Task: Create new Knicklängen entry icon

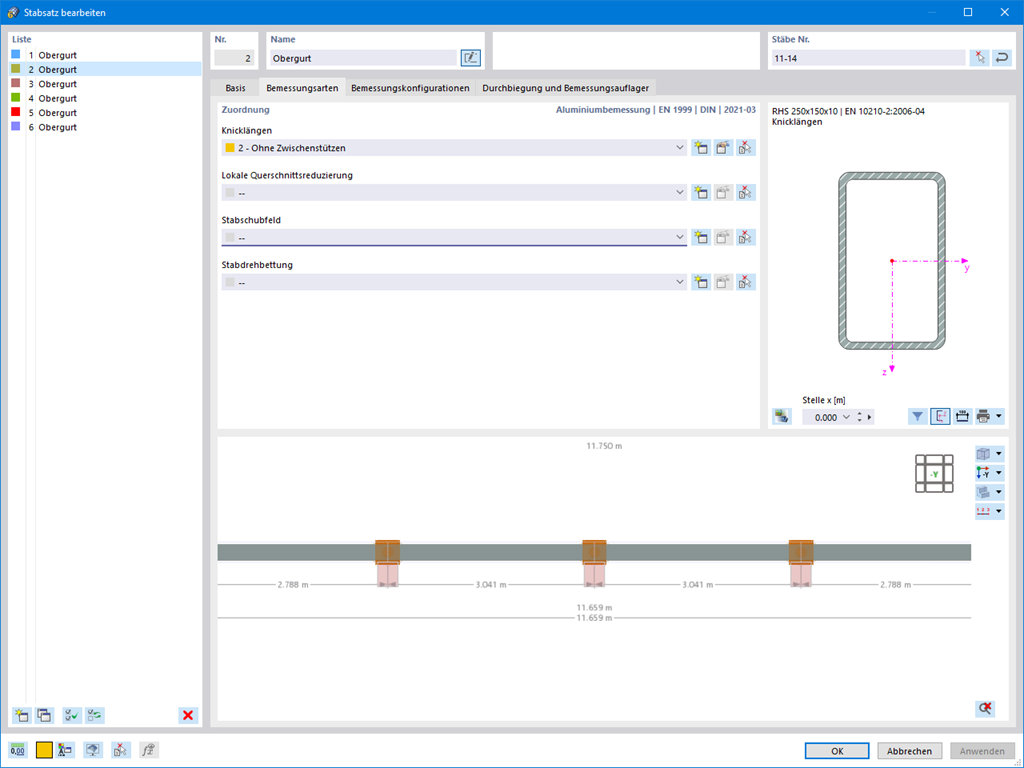Action: pos(701,148)
